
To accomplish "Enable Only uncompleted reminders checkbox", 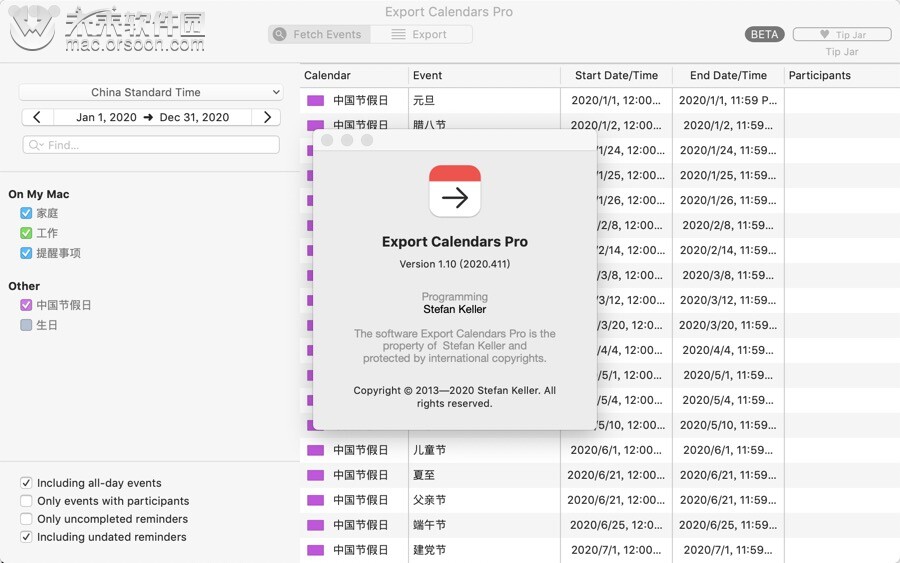I will click(x=26, y=519).
